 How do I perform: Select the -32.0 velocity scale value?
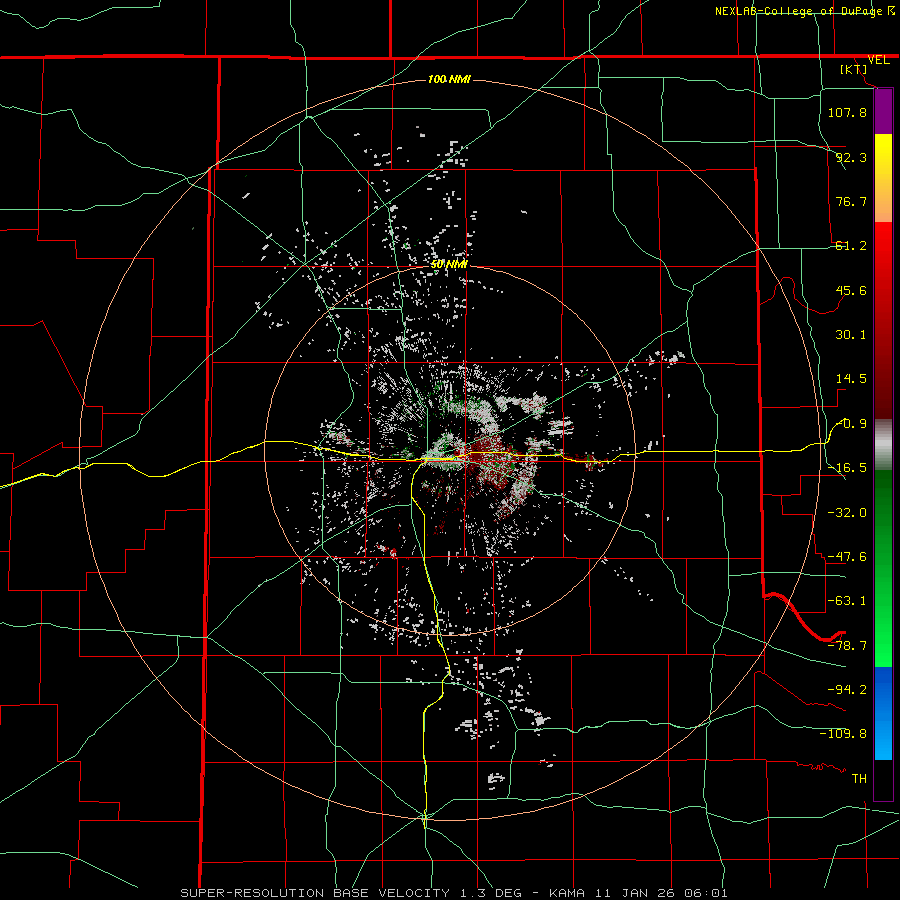click(847, 513)
